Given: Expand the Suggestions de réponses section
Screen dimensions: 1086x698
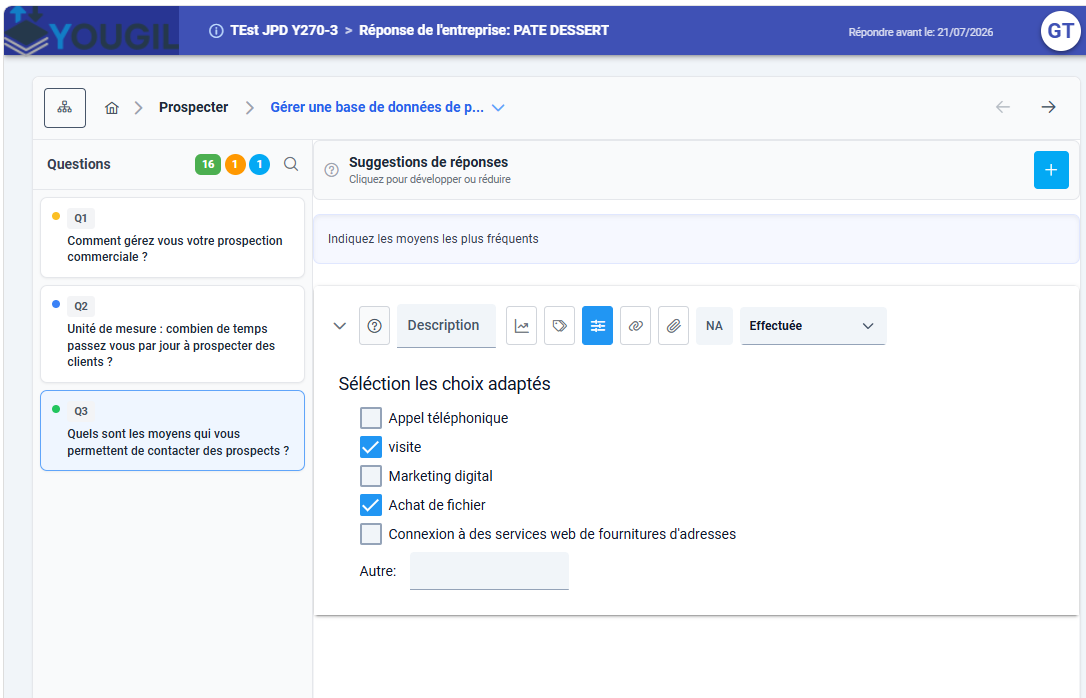Looking at the screenshot, I should (696, 170).
